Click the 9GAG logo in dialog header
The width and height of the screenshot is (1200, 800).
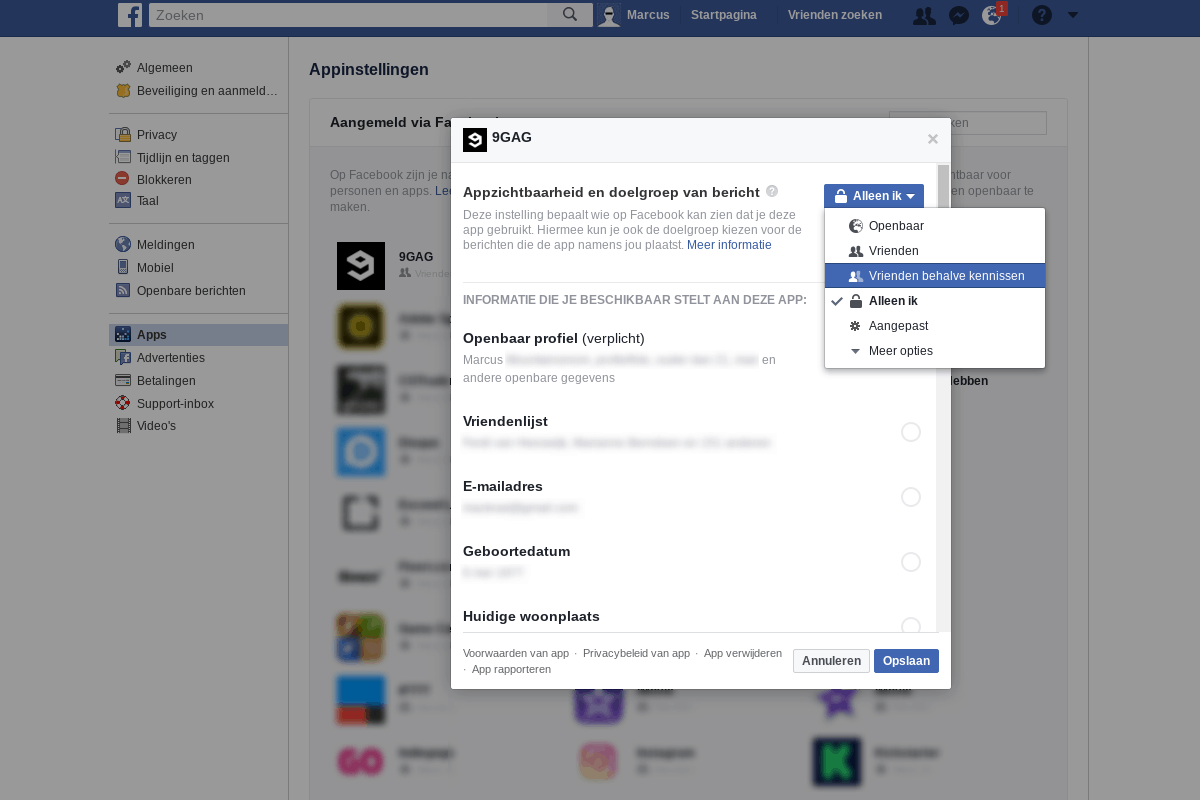click(x=475, y=140)
